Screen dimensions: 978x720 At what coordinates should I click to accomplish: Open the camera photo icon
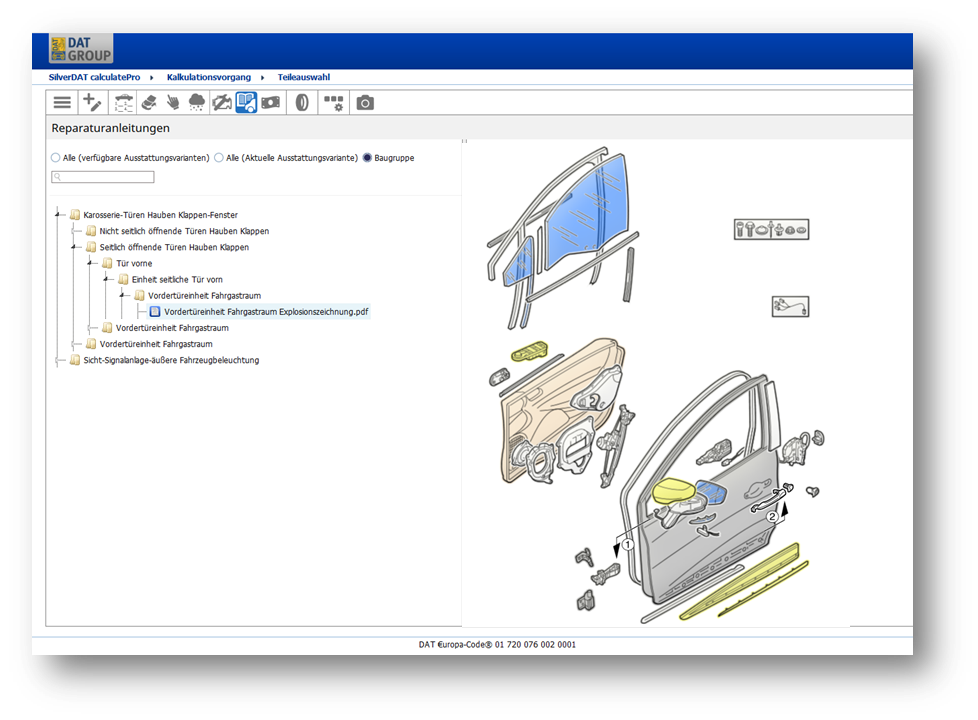[x=365, y=102]
